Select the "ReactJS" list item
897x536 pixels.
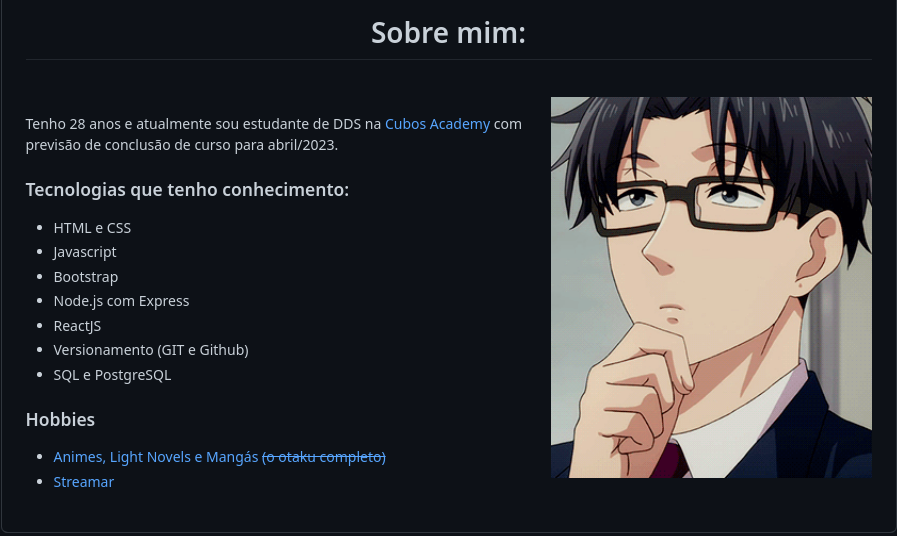click(77, 326)
